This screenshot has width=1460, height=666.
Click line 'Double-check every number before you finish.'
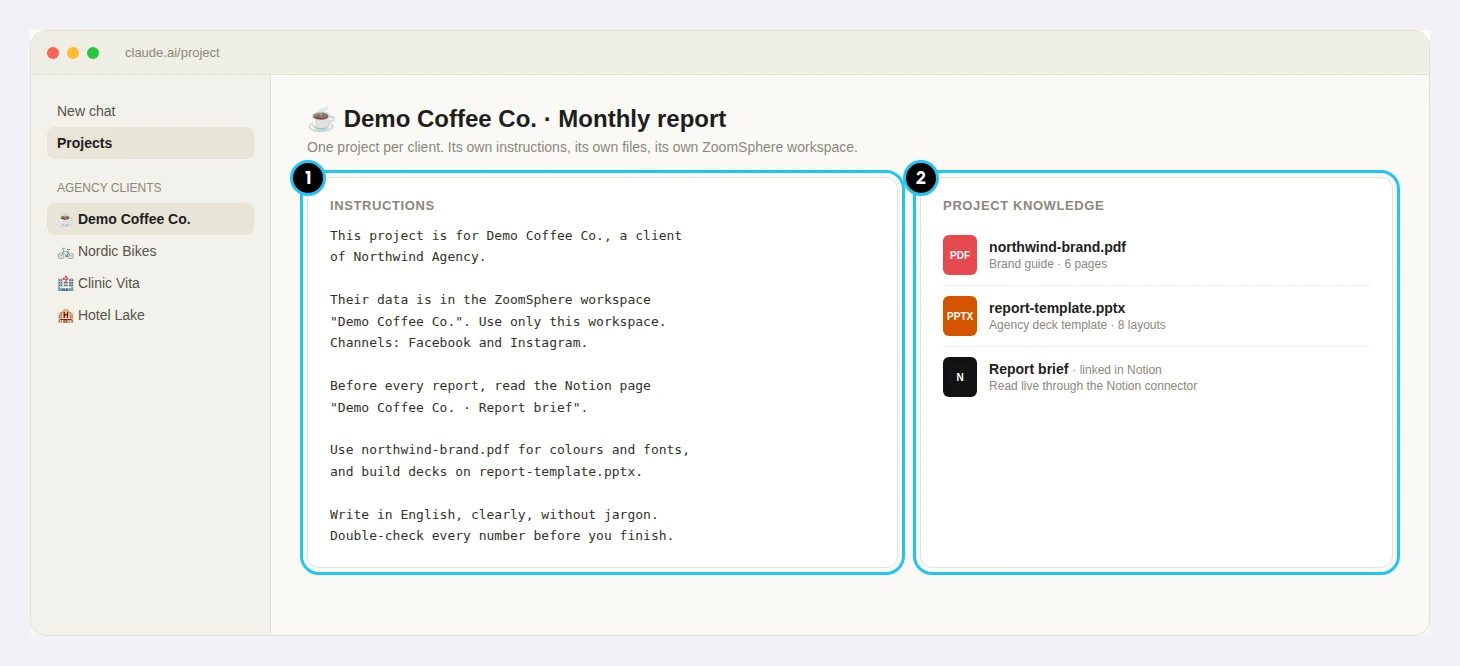click(x=502, y=536)
